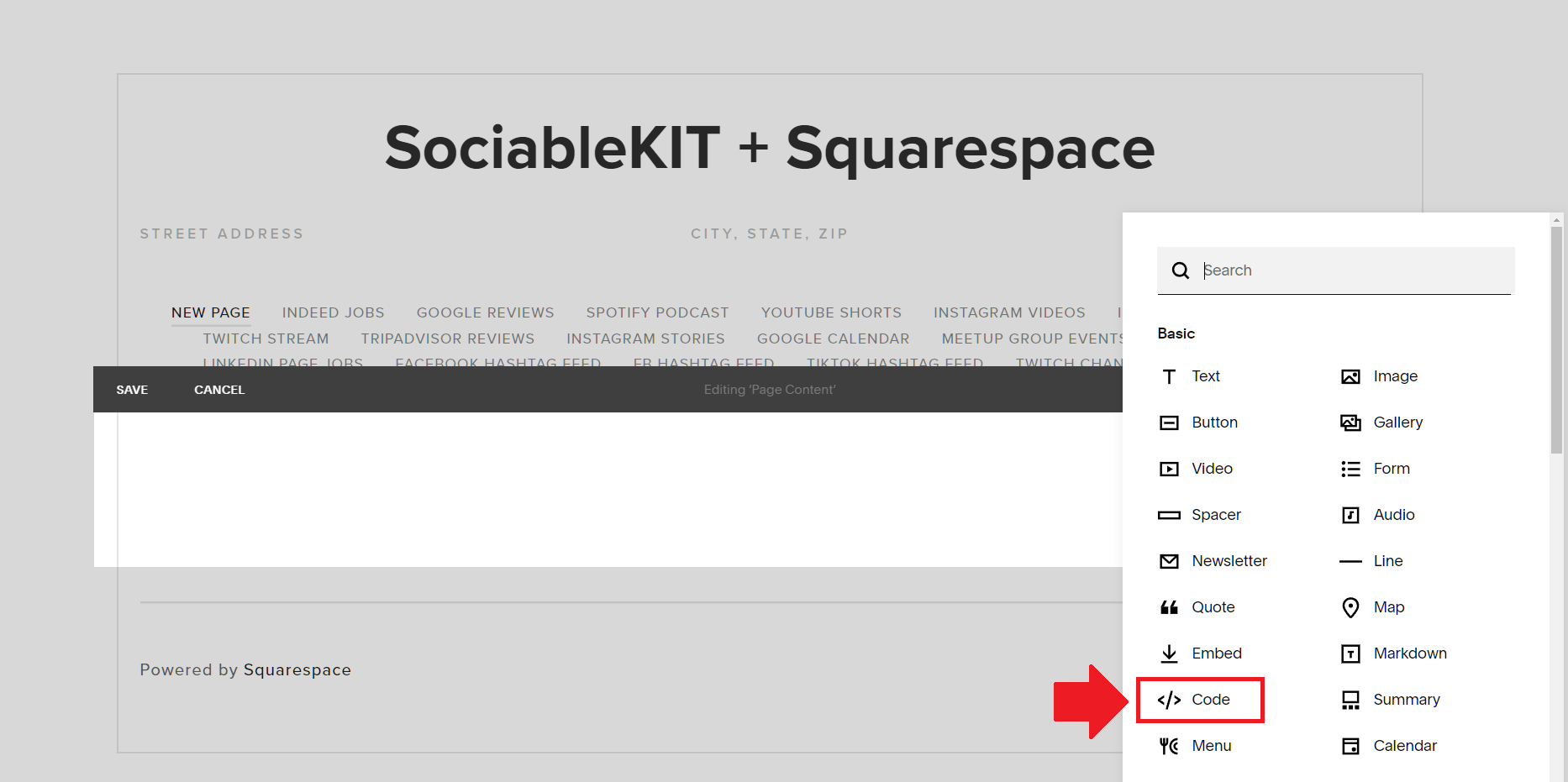Add an Image block
Screen dimensions: 1568x782
[1395, 376]
